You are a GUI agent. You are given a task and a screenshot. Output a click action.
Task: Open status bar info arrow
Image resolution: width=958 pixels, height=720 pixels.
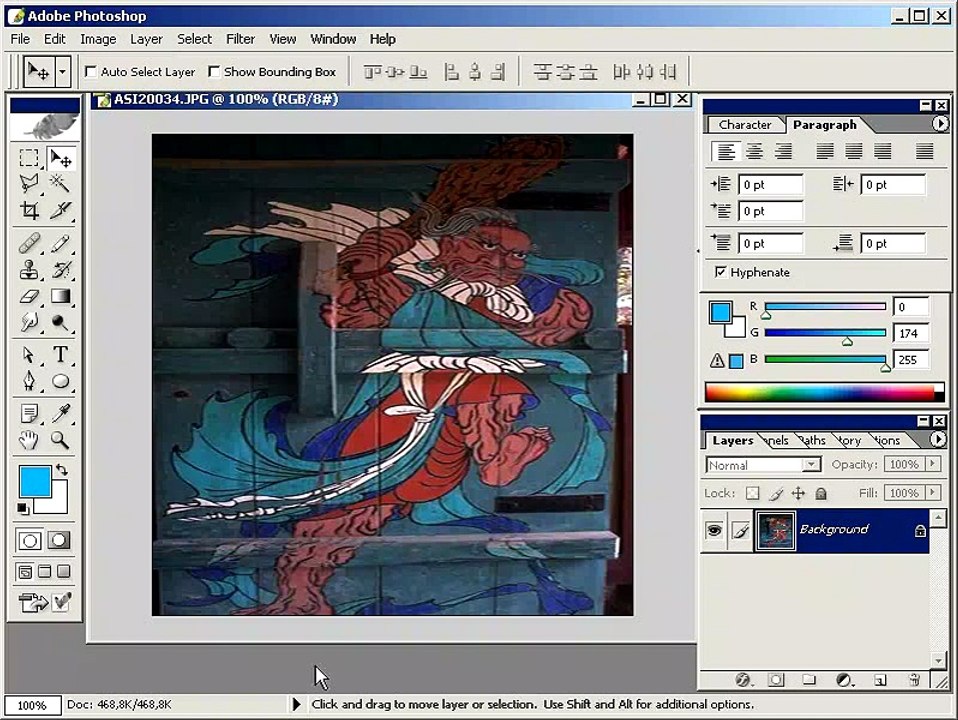[x=296, y=704]
